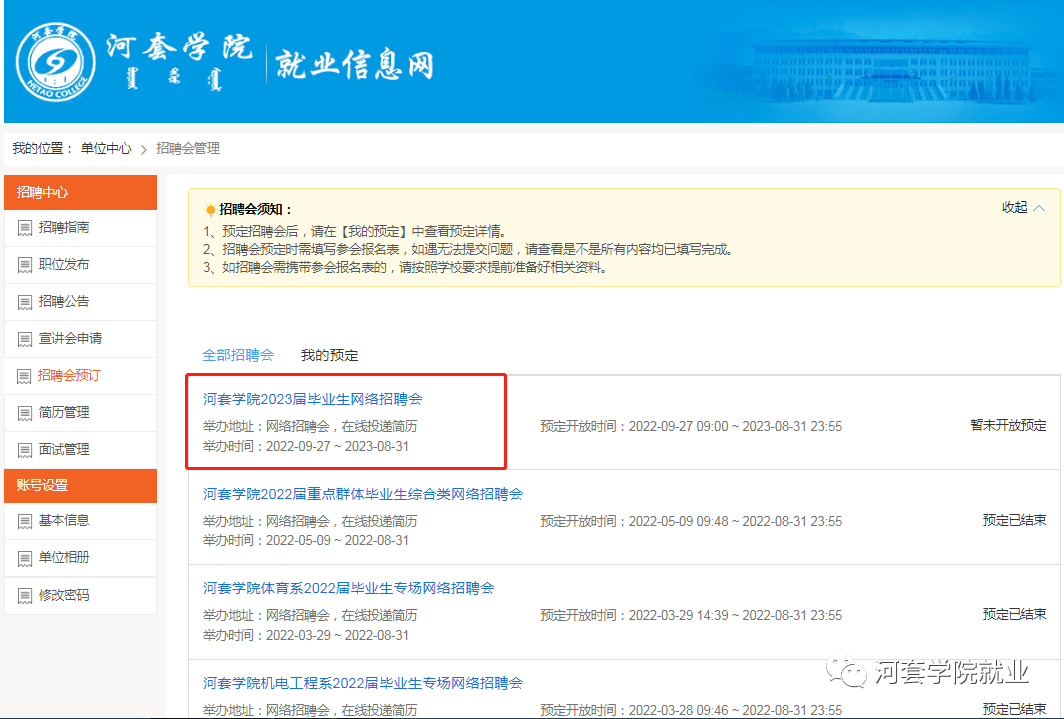Click the icon beside 宣讲会申请
The height and width of the screenshot is (719, 1064).
(x=24, y=339)
